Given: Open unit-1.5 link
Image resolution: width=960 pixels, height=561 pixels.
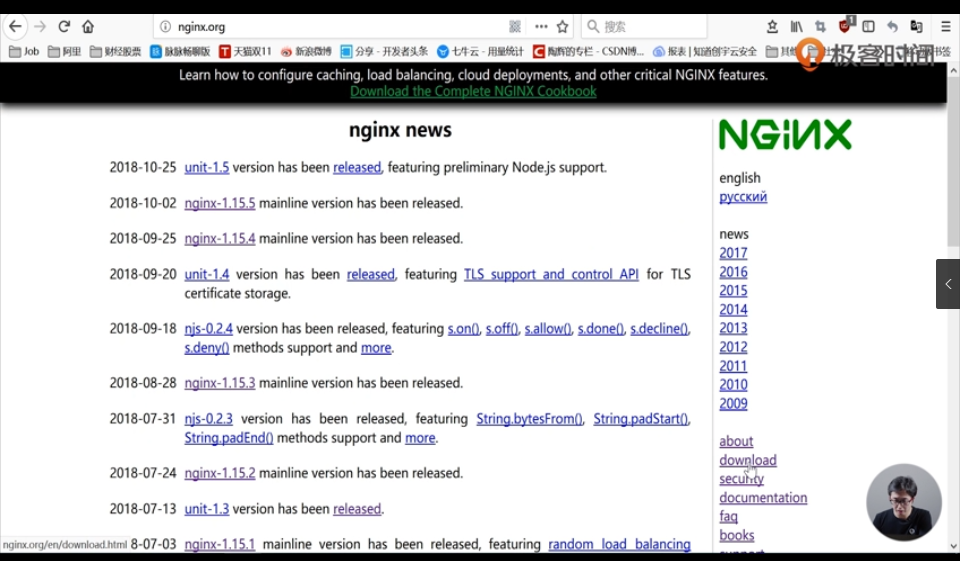Looking at the screenshot, I should tap(207, 167).
